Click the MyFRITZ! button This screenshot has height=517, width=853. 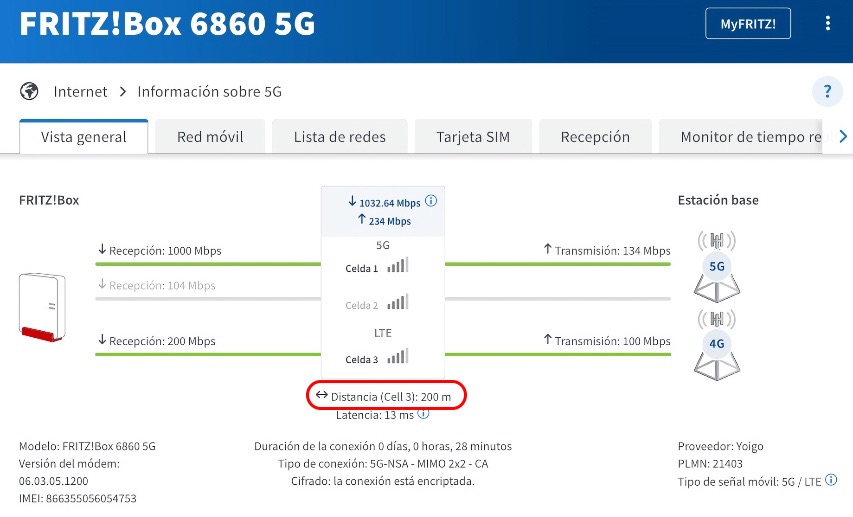(747, 23)
